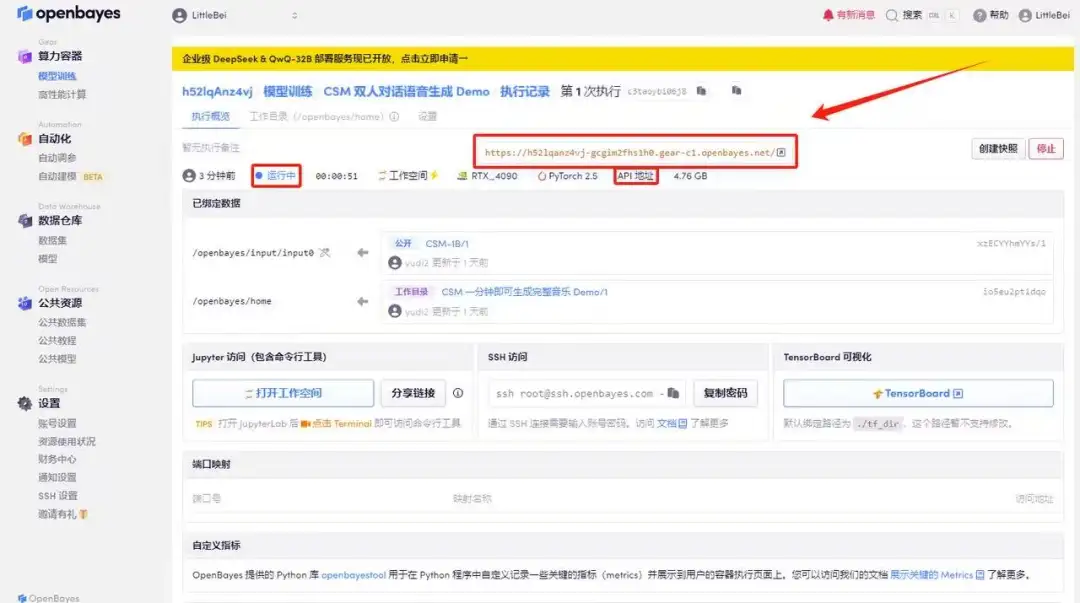Click the LittleBei avatar at top right
Image resolution: width=1080 pixels, height=603 pixels.
coord(1025,15)
